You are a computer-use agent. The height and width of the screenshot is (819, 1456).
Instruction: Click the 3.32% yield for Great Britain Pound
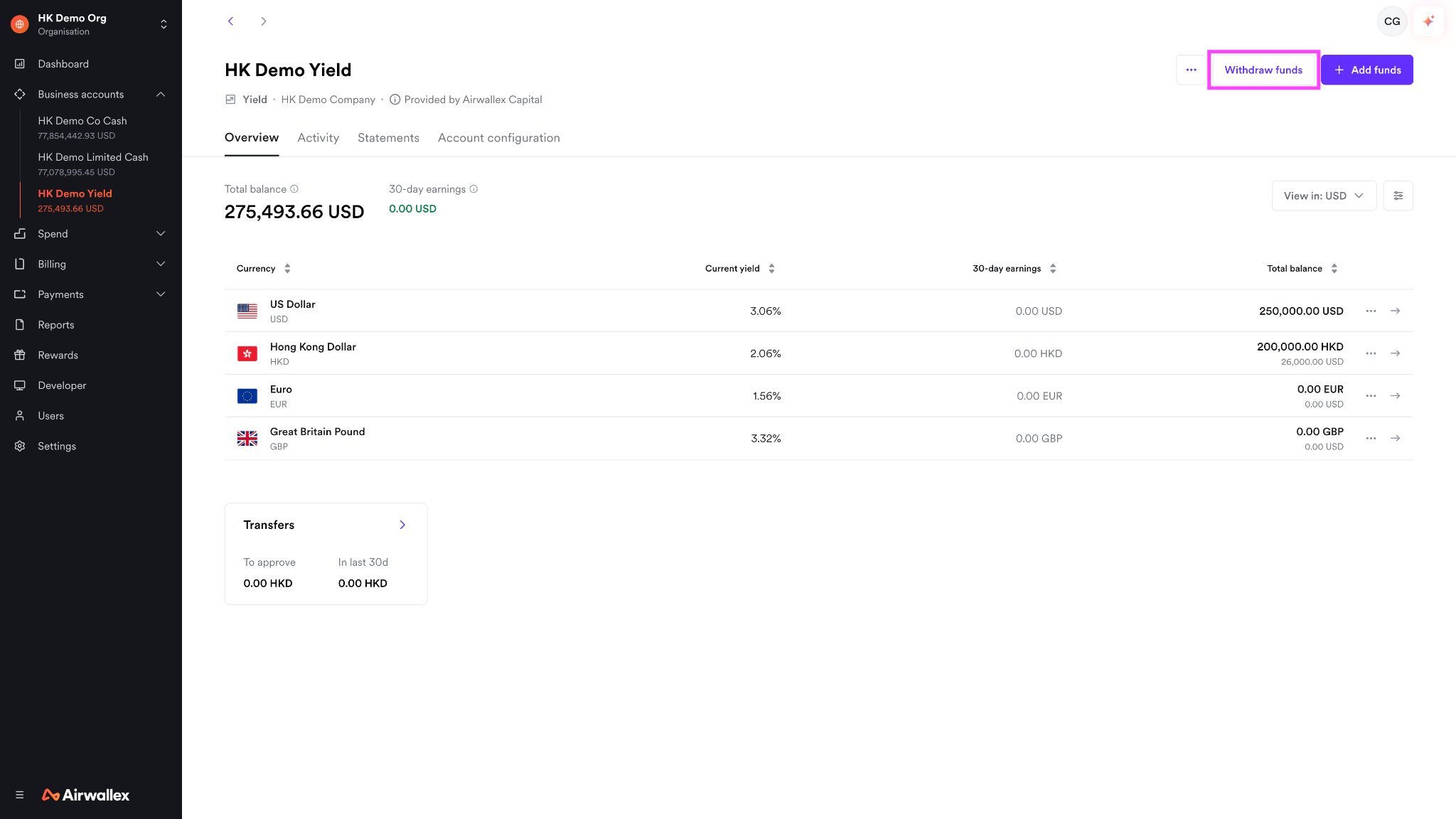point(766,439)
